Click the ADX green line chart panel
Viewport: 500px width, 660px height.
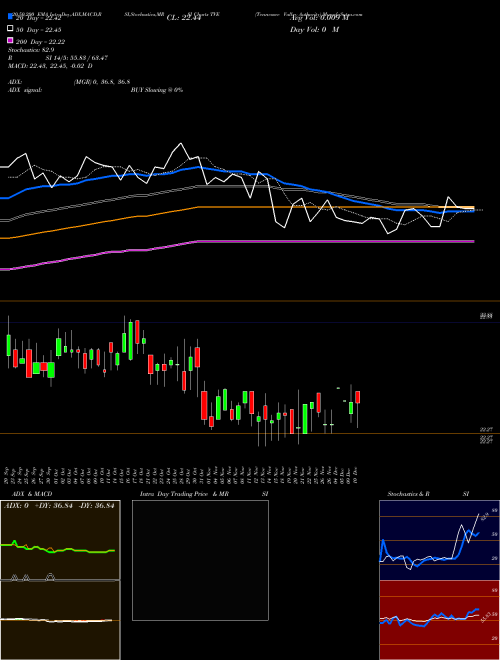(x=60, y=540)
